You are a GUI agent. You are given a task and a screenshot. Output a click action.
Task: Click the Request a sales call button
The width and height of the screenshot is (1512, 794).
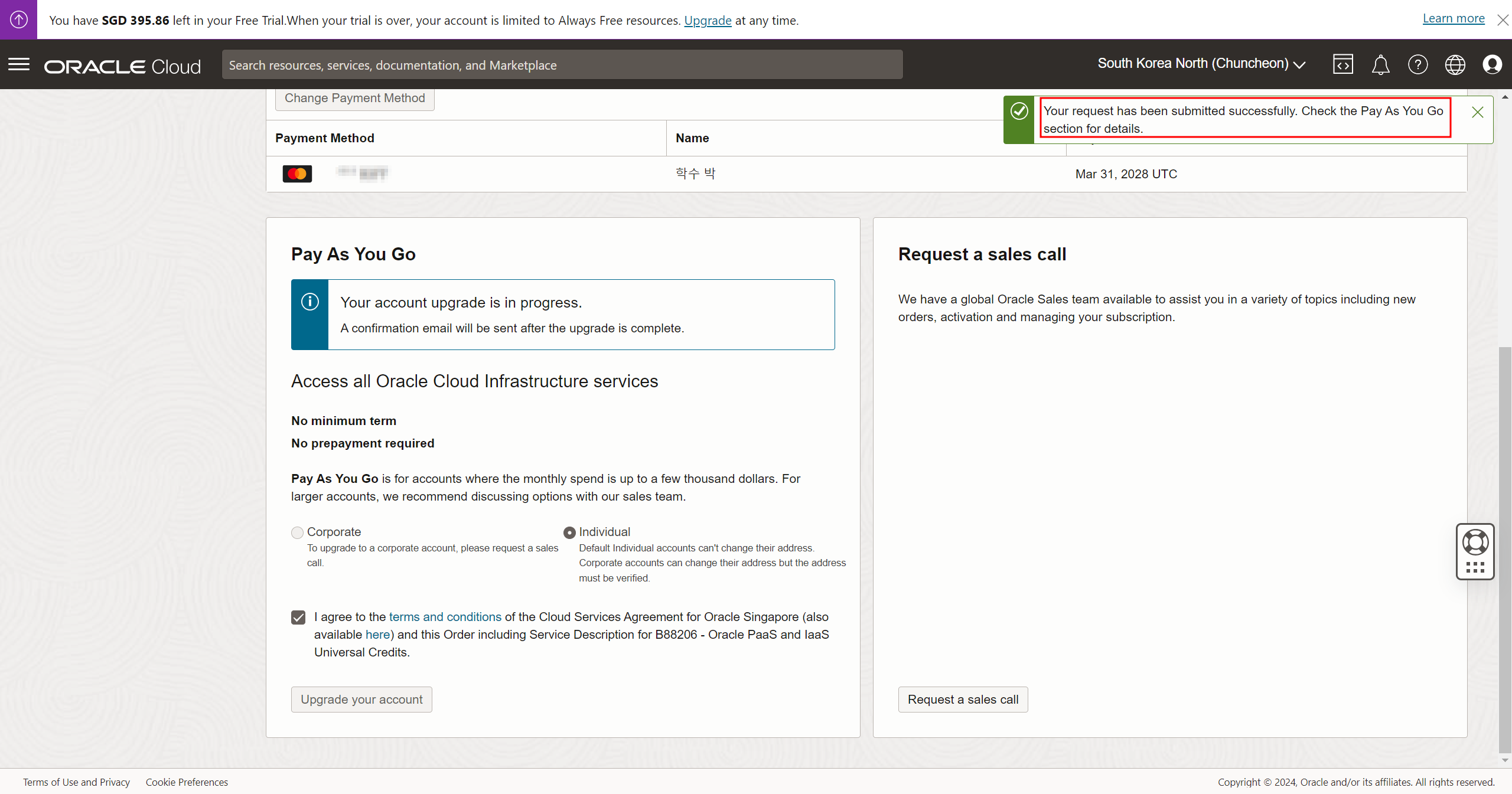[x=963, y=700]
